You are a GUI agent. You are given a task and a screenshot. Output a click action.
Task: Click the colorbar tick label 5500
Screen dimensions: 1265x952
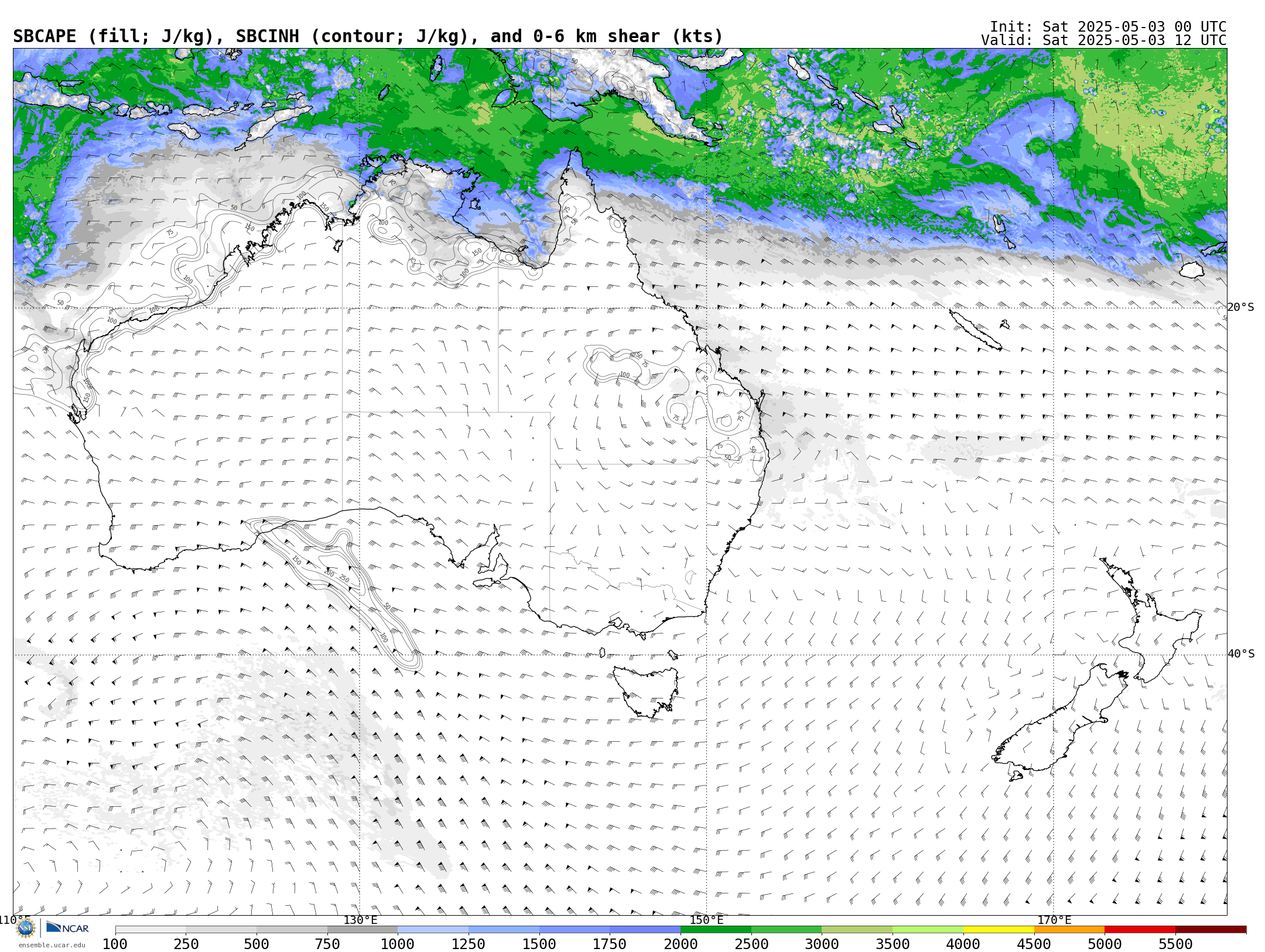click(x=1175, y=944)
